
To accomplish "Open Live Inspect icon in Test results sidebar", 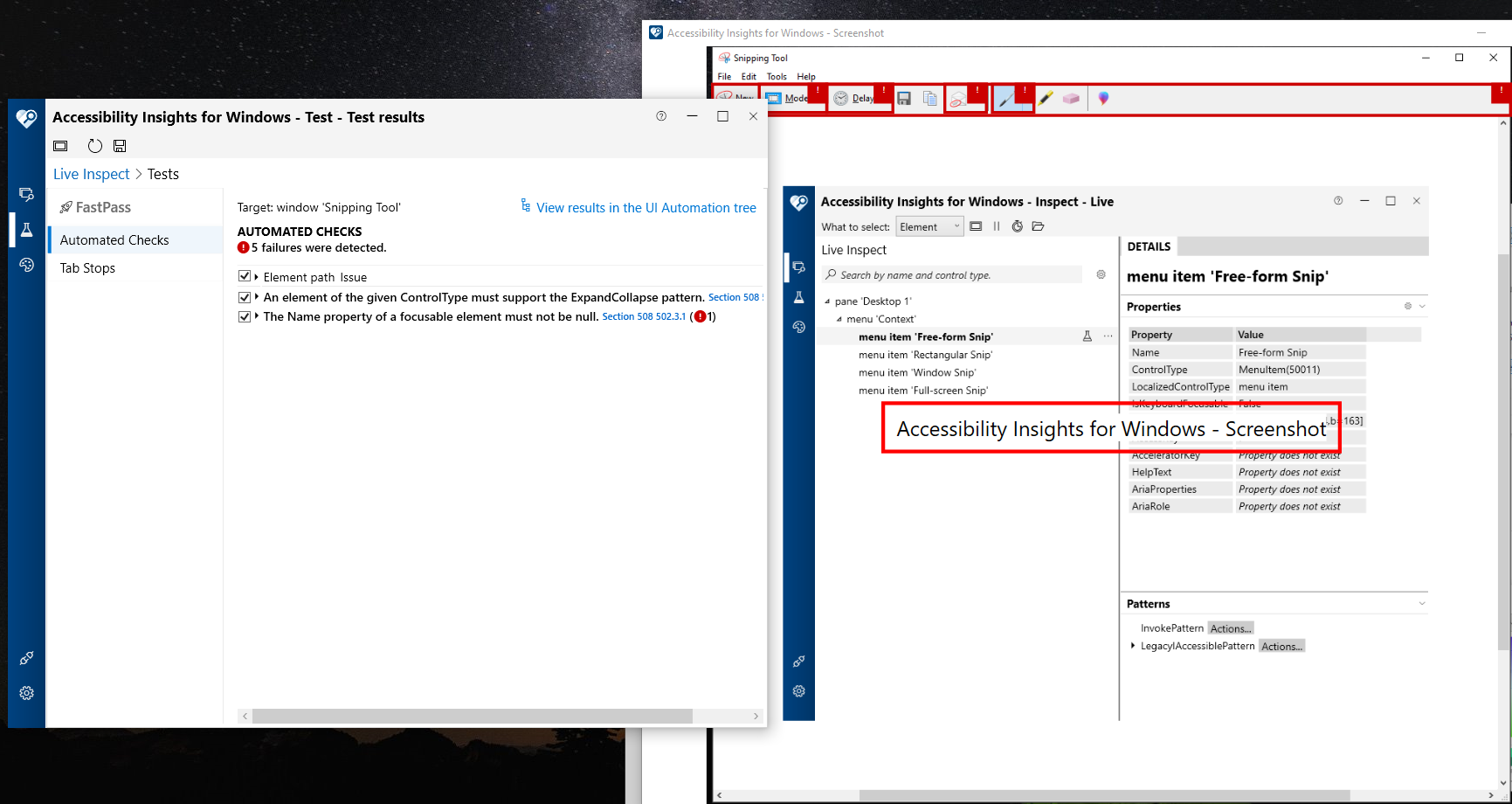I will pyautogui.click(x=26, y=194).
